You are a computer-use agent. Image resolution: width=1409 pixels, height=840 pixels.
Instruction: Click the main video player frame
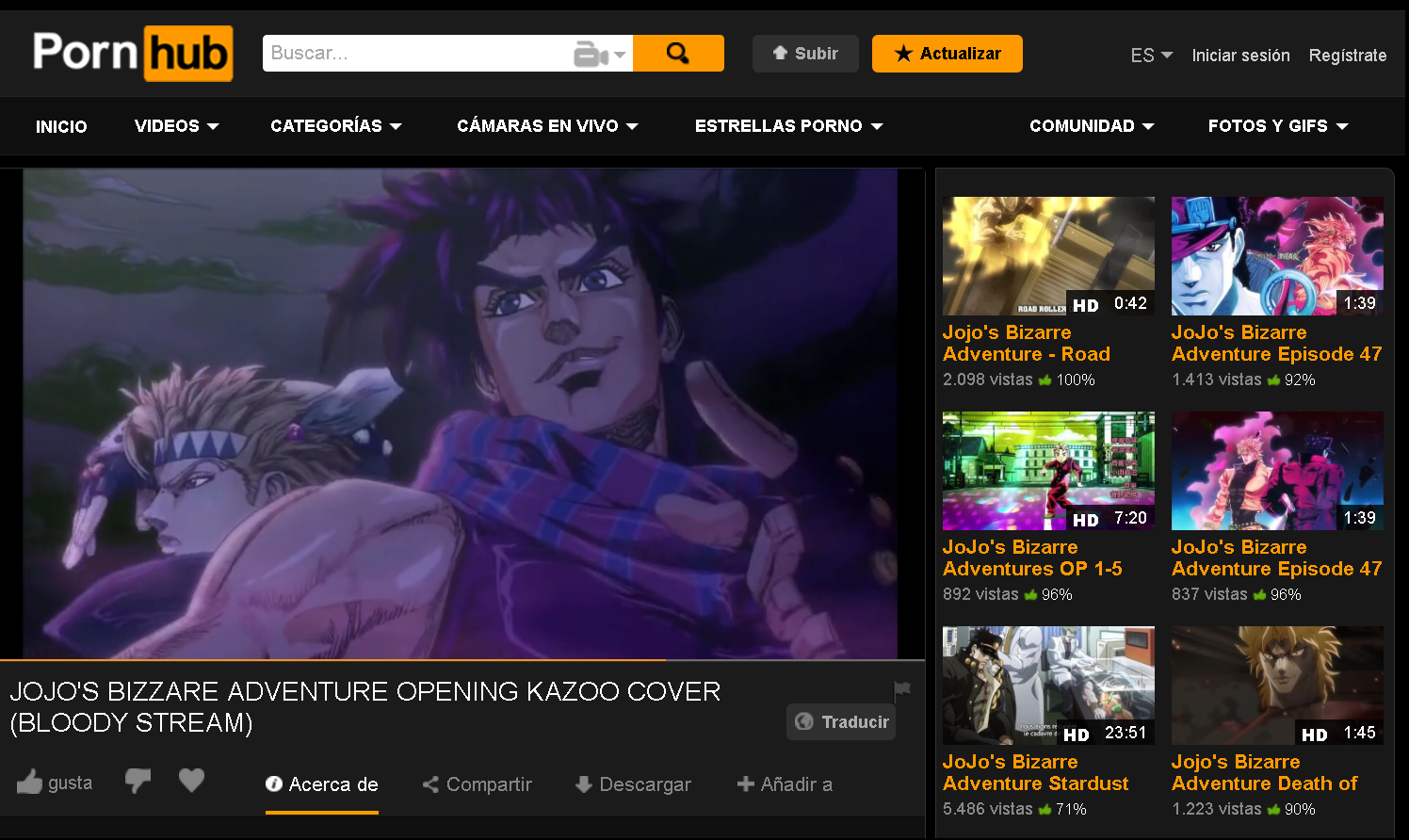point(461,414)
